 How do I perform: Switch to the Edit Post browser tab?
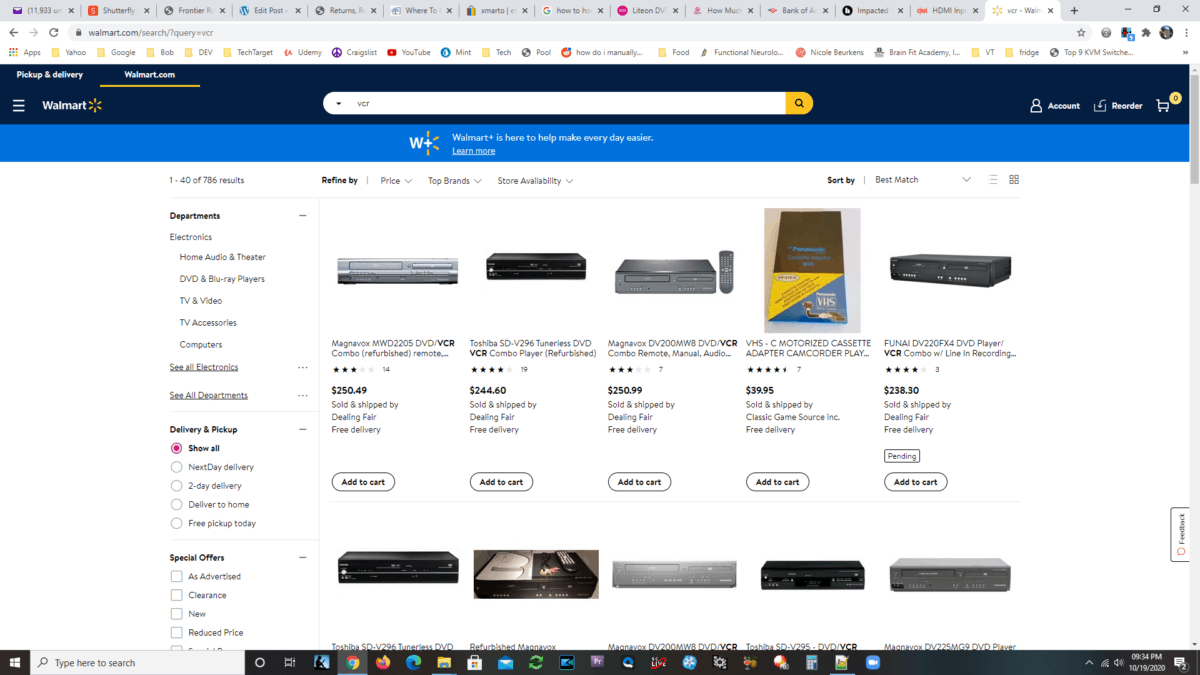tap(268, 11)
